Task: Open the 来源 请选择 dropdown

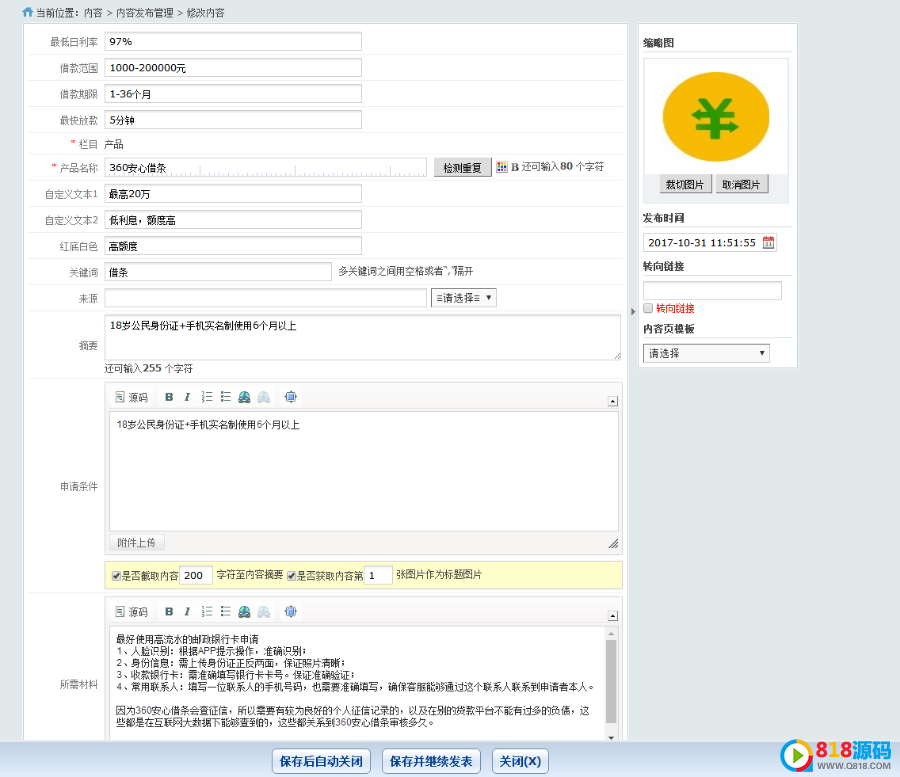Action: point(464,298)
